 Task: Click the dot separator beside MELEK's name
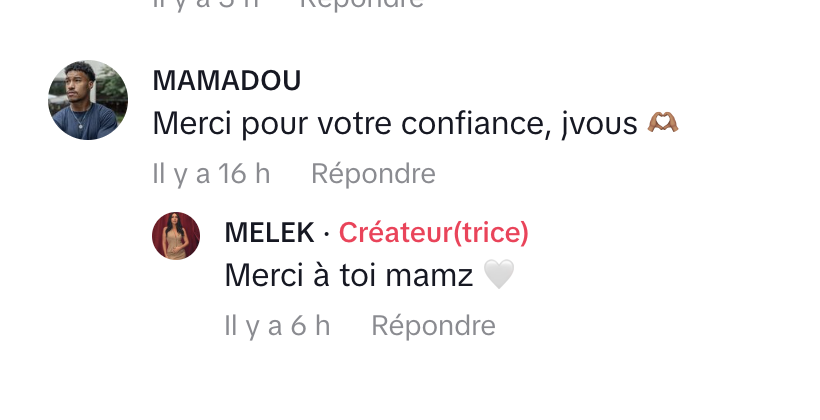(x=327, y=233)
